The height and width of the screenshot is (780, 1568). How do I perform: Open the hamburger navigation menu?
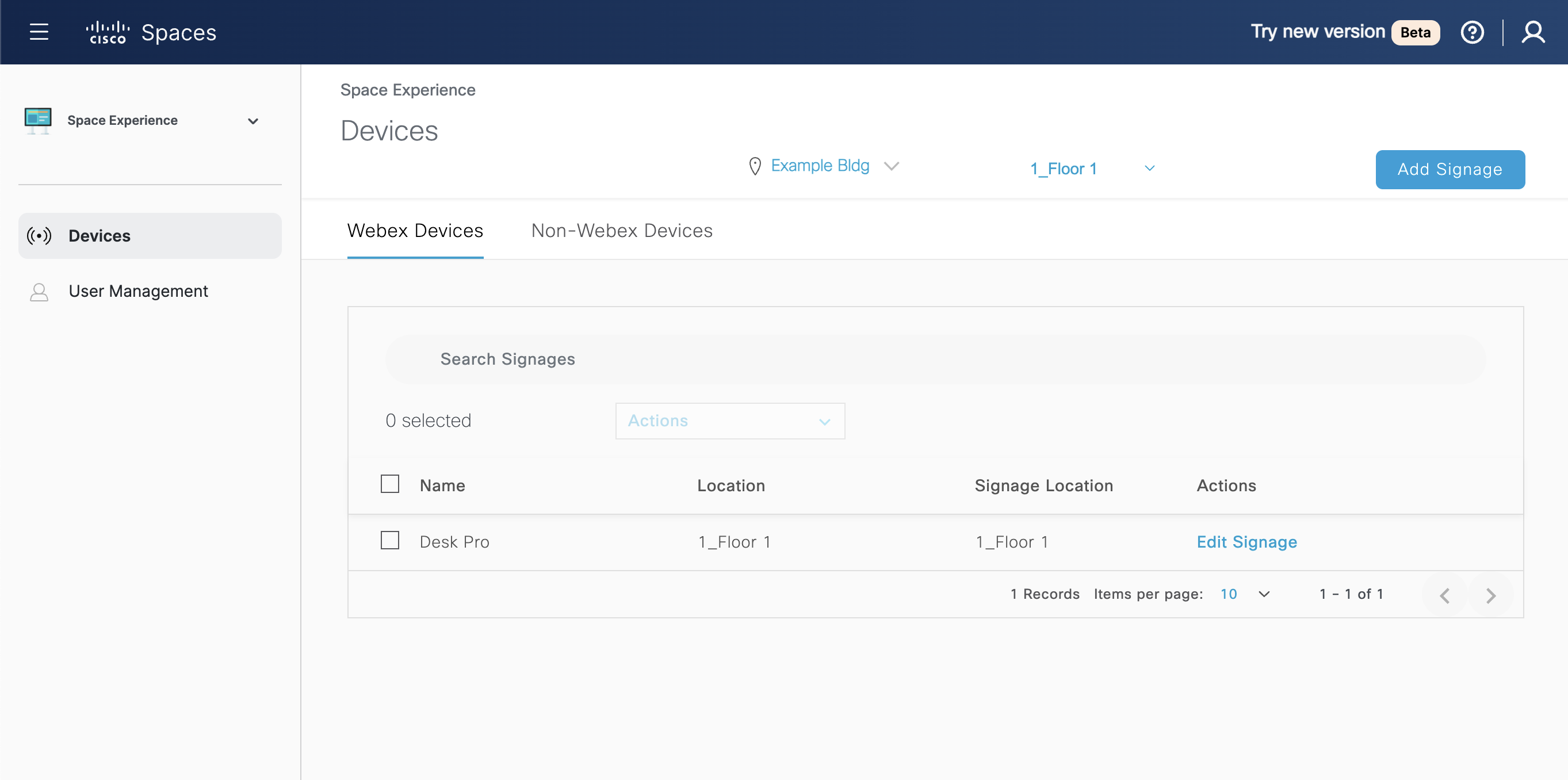click(x=39, y=32)
